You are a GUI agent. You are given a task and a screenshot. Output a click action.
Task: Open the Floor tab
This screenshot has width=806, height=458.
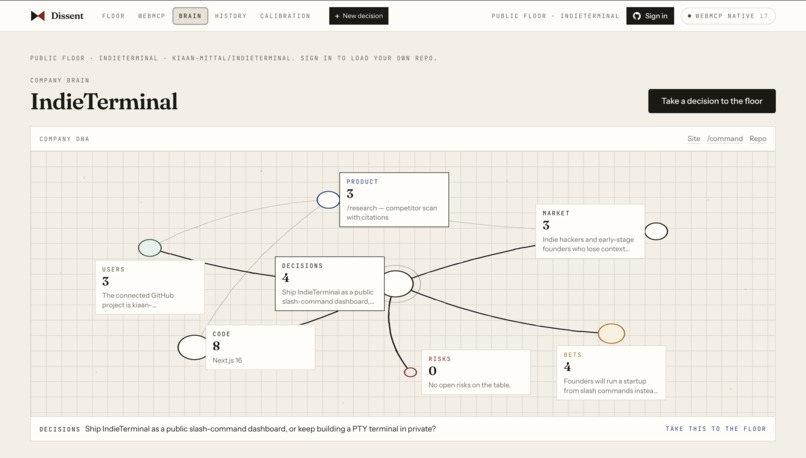[113, 16]
